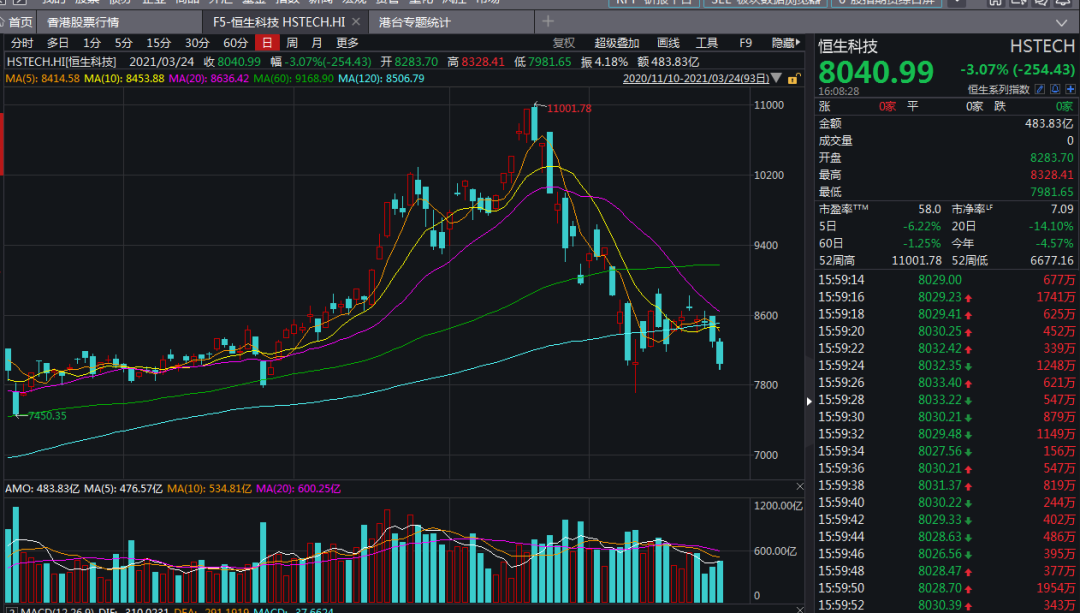
Task: Click the 2020/11/10-2021/03/24(93日) date range
Action: coord(696,79)
